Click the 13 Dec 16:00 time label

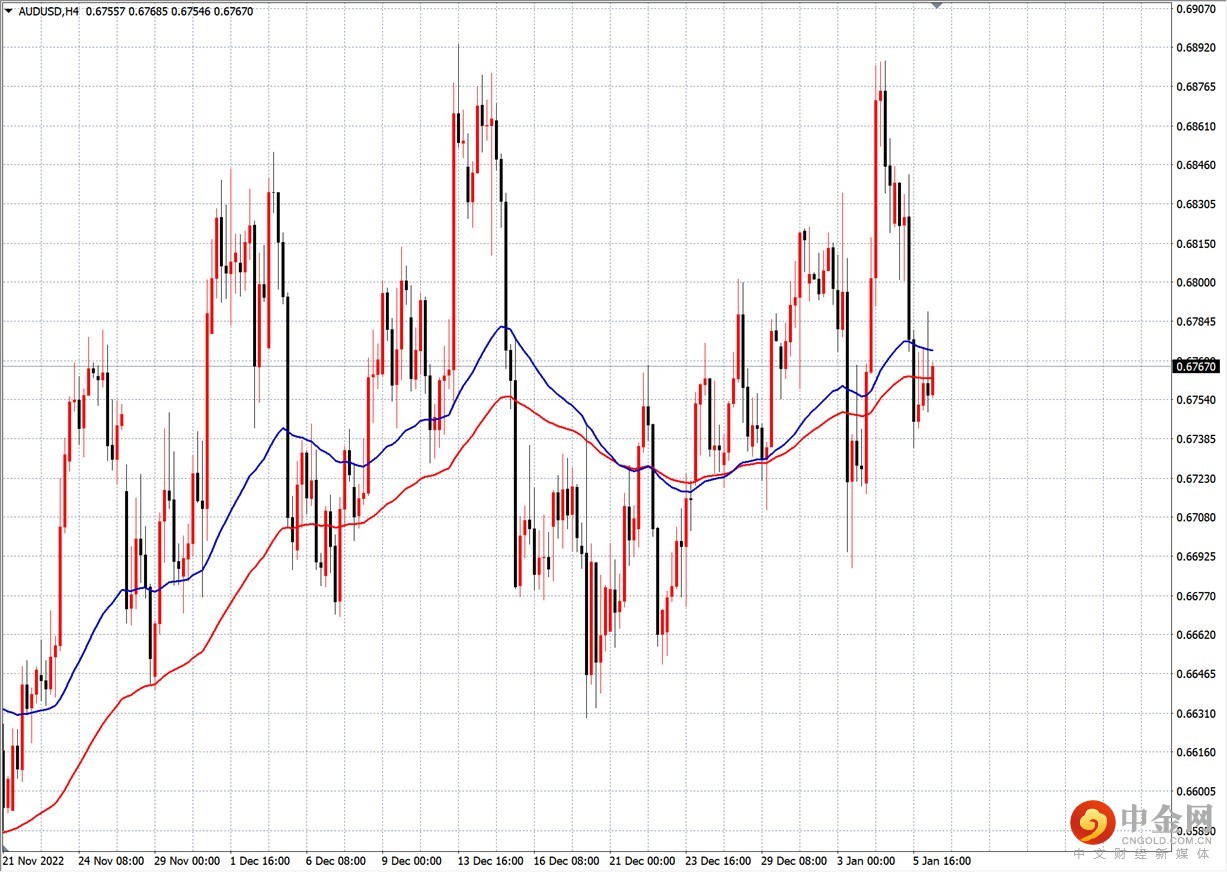click(489, 860)
